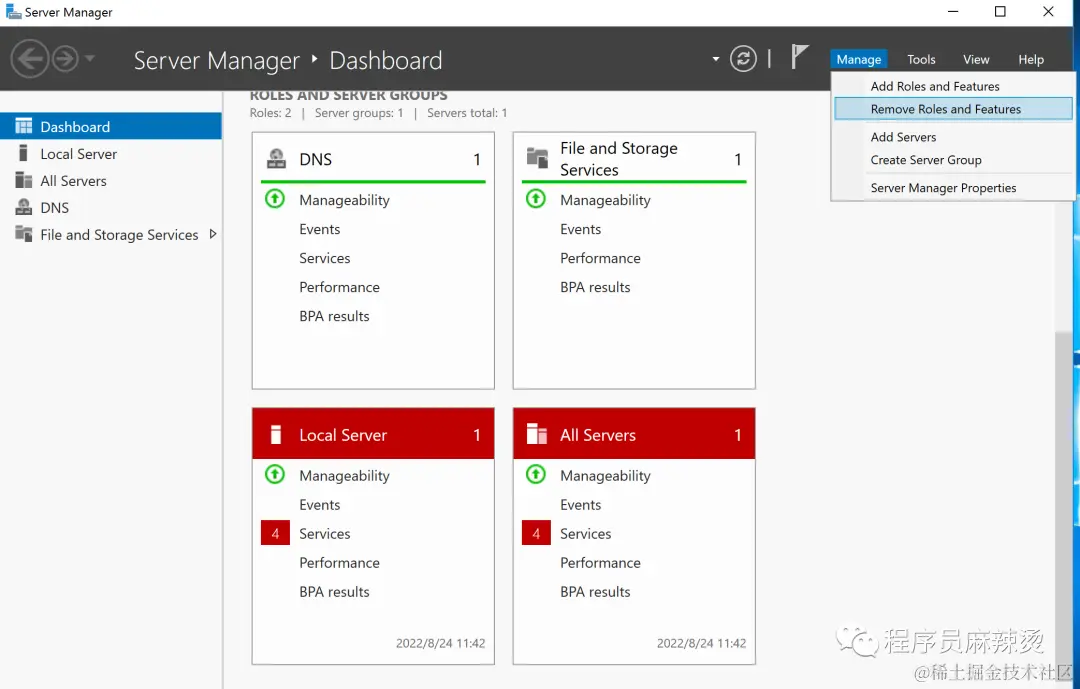Select DNS in the navigation pane

click(x=111, y=207)
